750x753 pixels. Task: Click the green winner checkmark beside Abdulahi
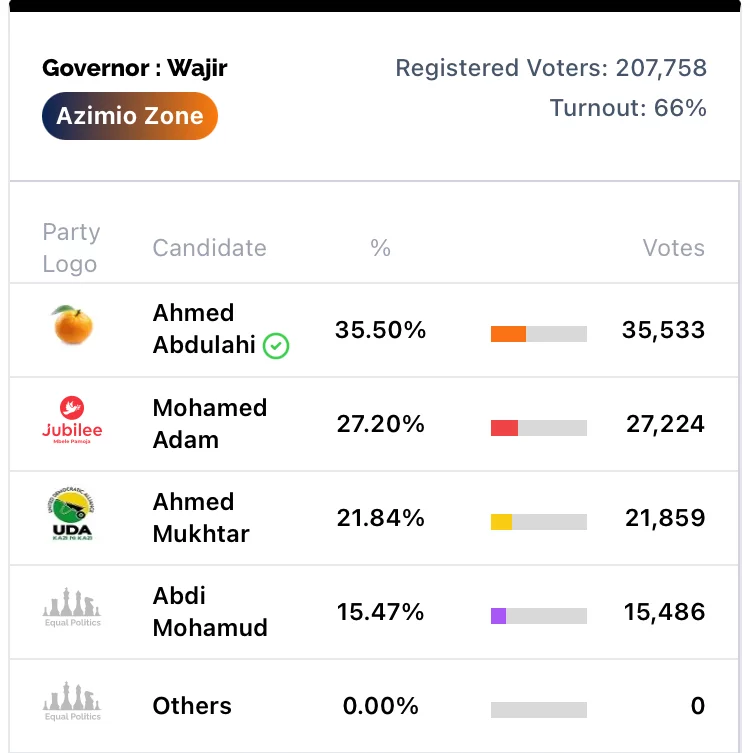pyautogui.click(x=276, y=346)
